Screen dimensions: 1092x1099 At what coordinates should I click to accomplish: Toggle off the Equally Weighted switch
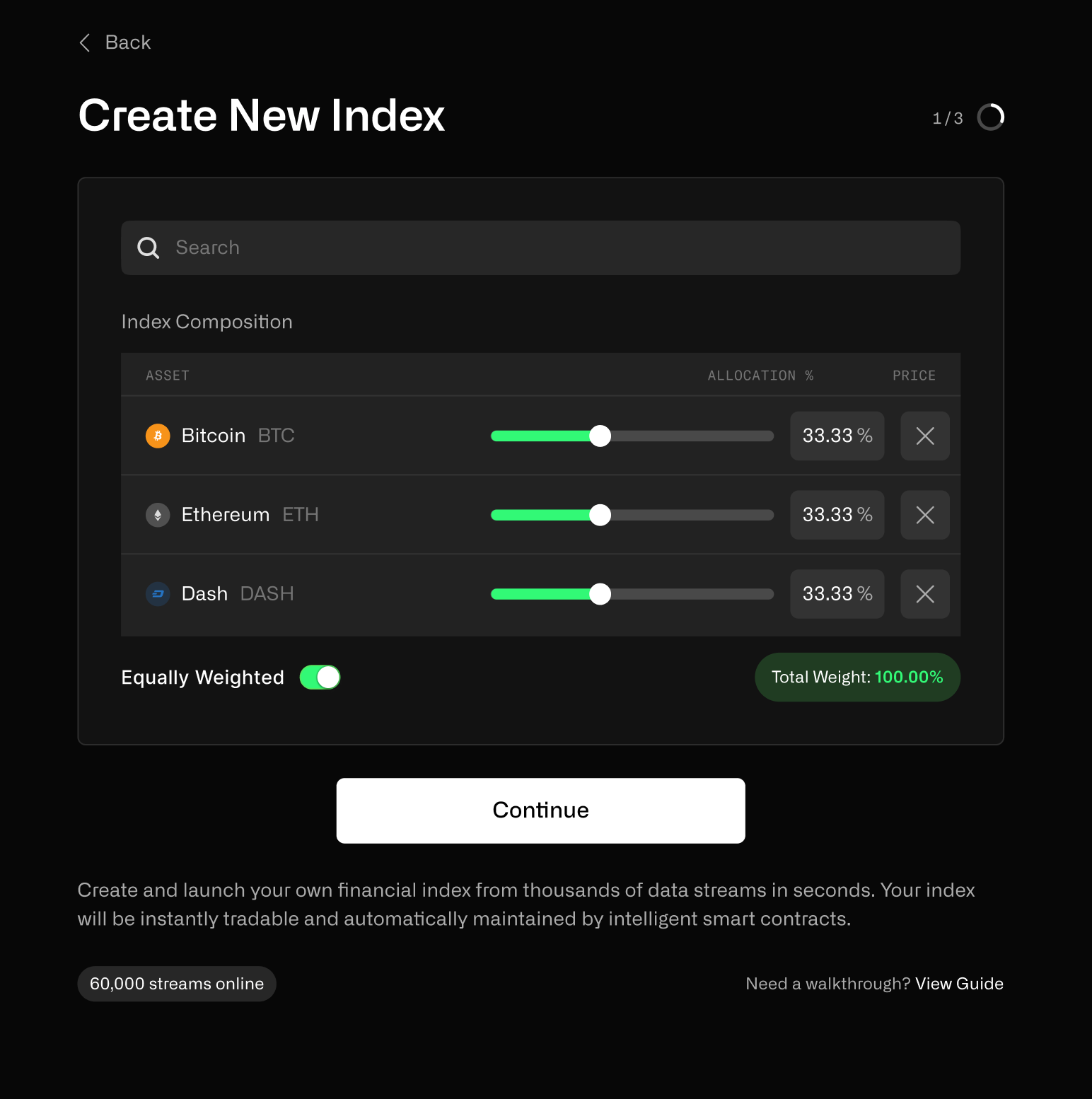click(x=320, y=678)
